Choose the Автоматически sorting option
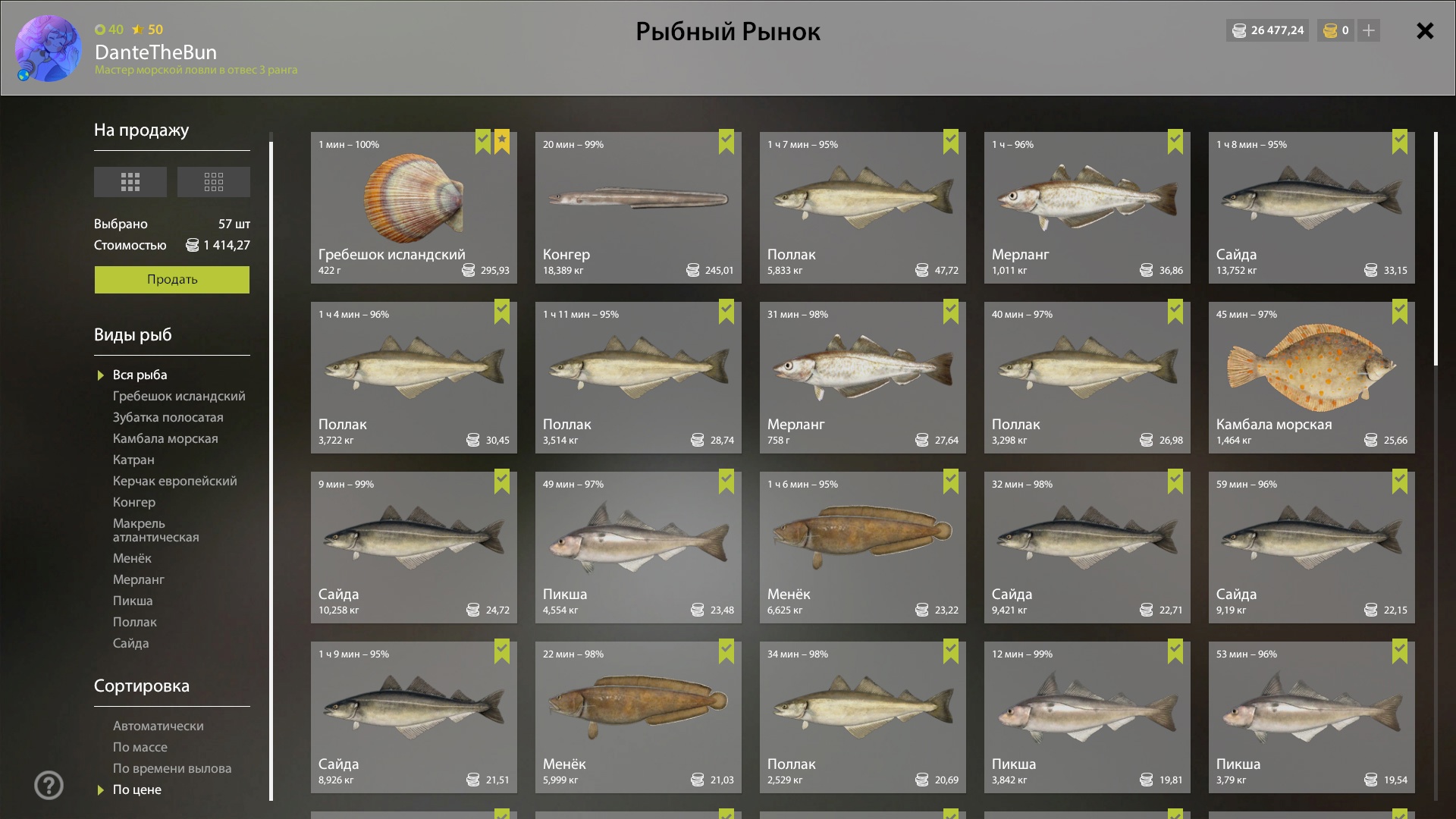1456x819 pixels. coord(158,726)
